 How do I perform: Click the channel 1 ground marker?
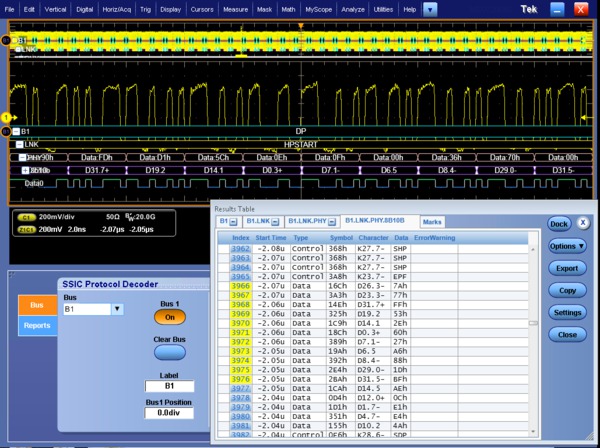pyautogui.click(x=6, y=118)
